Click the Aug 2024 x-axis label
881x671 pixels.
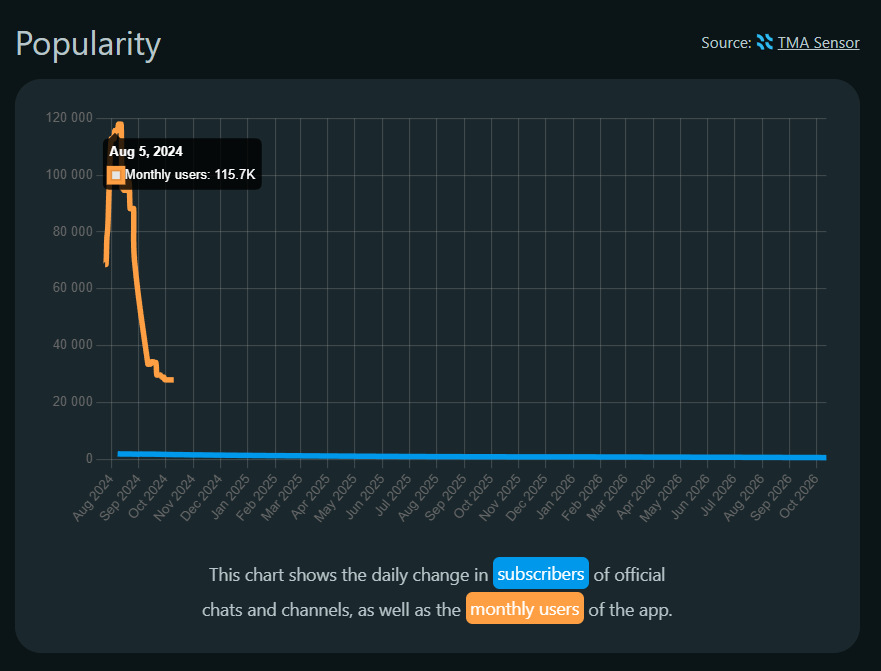click(94, 496)
